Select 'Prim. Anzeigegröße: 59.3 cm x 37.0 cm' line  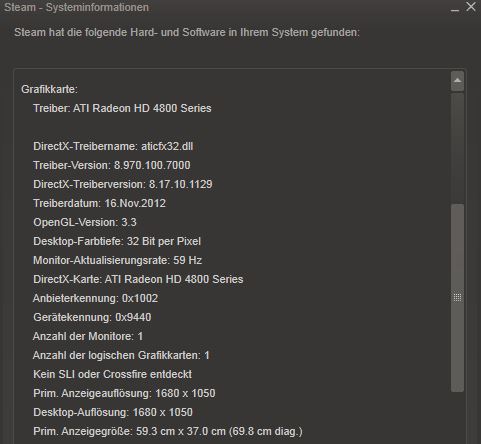168,431
